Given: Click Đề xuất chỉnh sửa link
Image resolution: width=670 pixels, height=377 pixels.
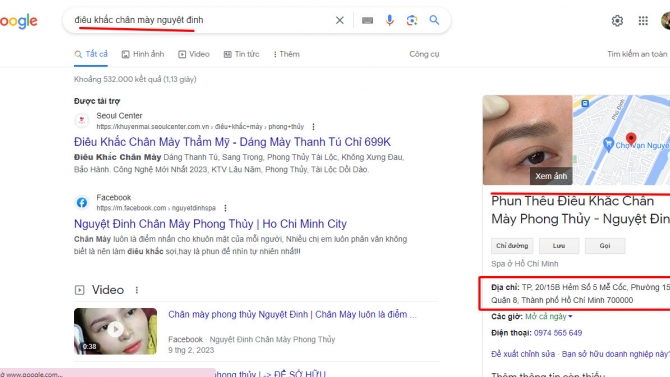Looking at the screenshot, I should [x=523, y=354].
